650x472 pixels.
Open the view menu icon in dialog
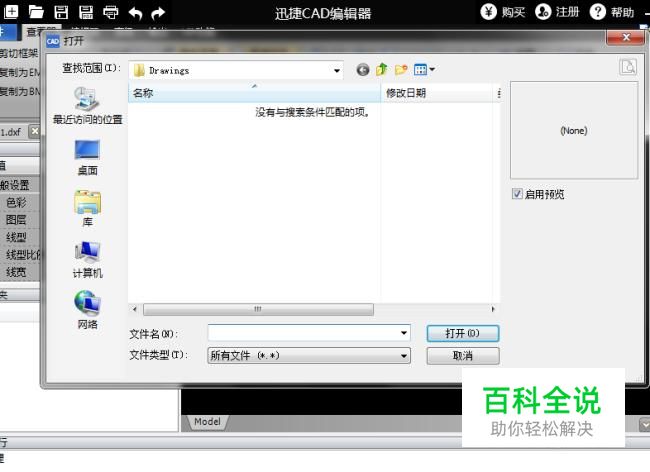424,70
